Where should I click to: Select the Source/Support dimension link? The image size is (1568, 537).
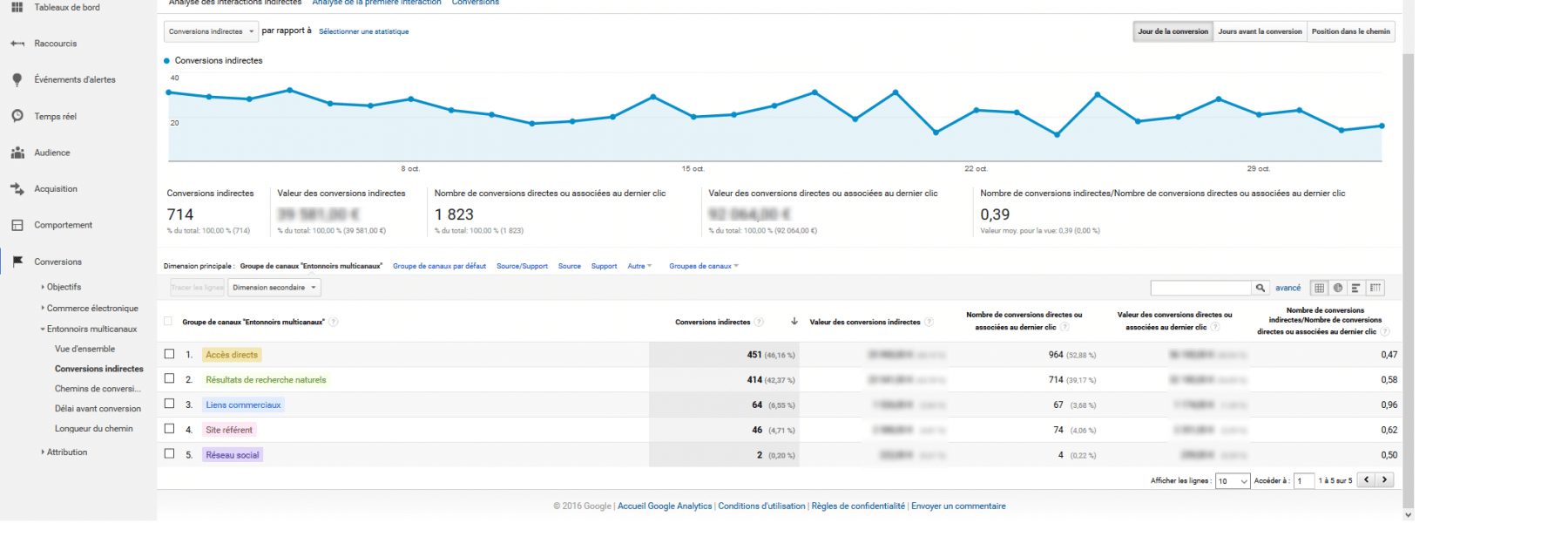(x=522, y=266)
